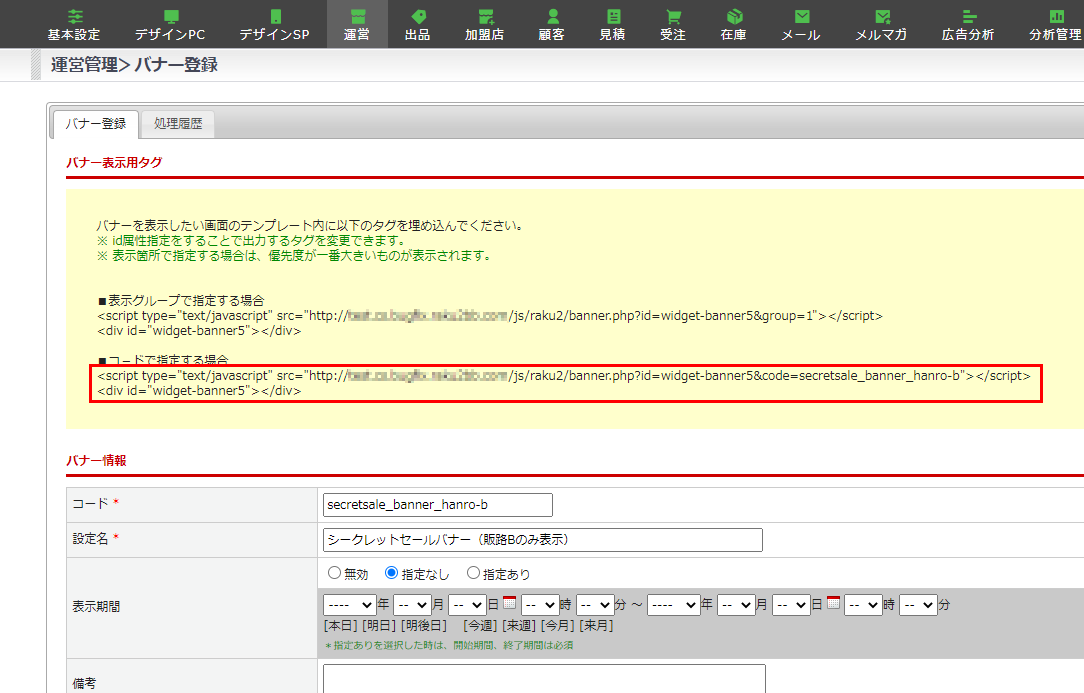This screenshot has height=693, width=1084.
Task: Open the メール envelope icon
Action: [801, 16]
